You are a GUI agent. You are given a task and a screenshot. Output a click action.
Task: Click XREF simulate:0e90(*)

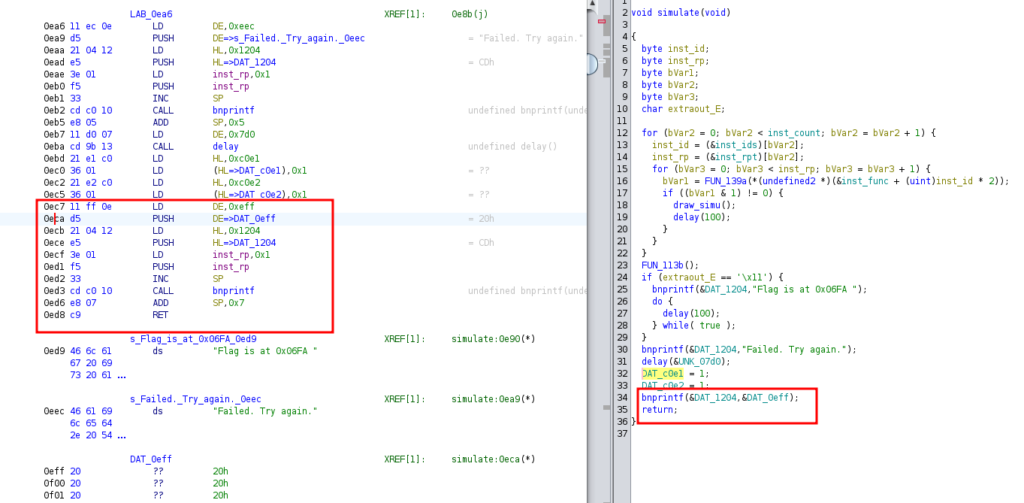coord(493,339)
